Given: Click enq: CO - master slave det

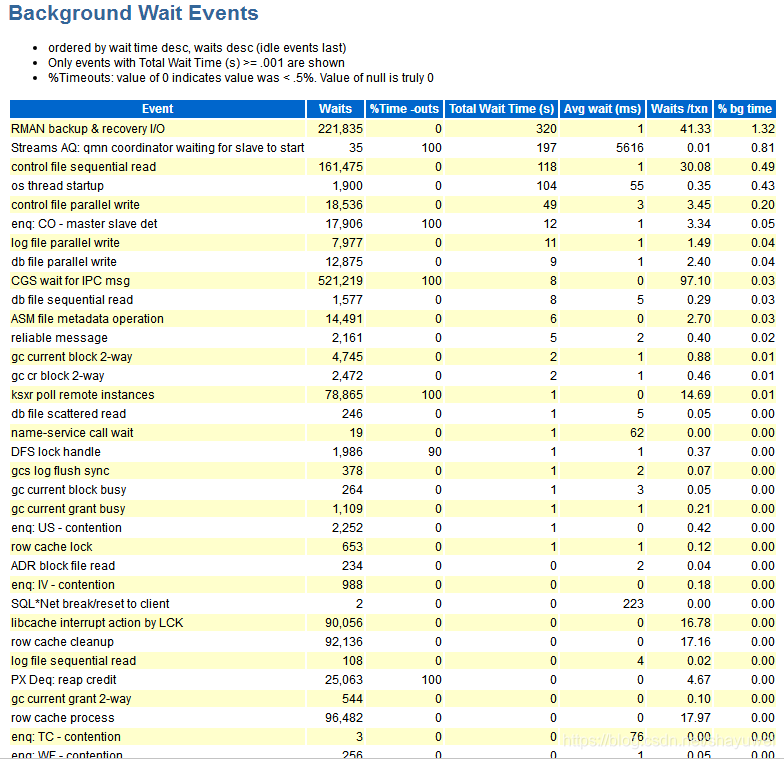Looking at the screenshot, I should point(84,224).
